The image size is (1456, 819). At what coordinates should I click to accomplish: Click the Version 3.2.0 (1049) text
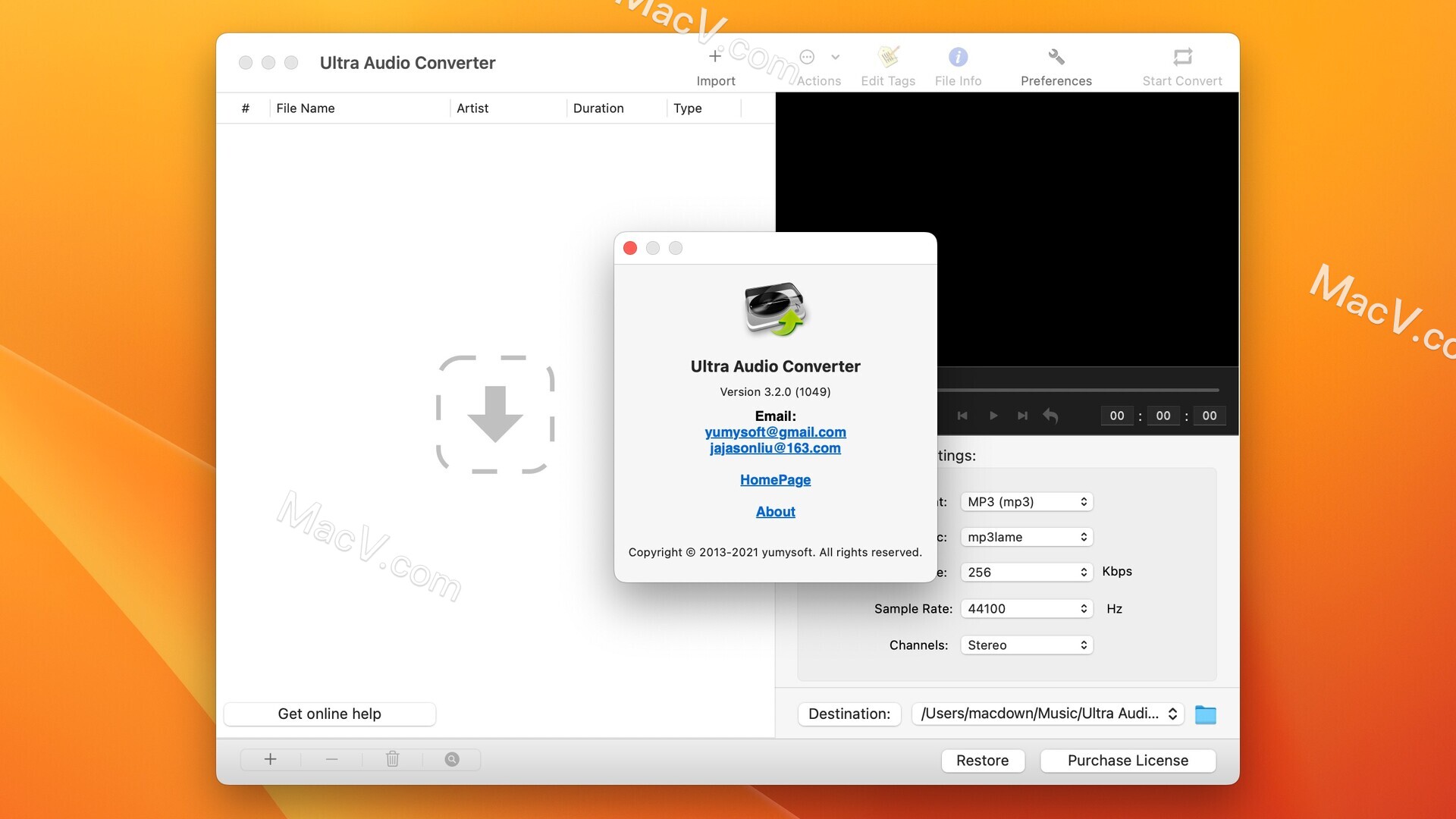click(x=775, y=392)
